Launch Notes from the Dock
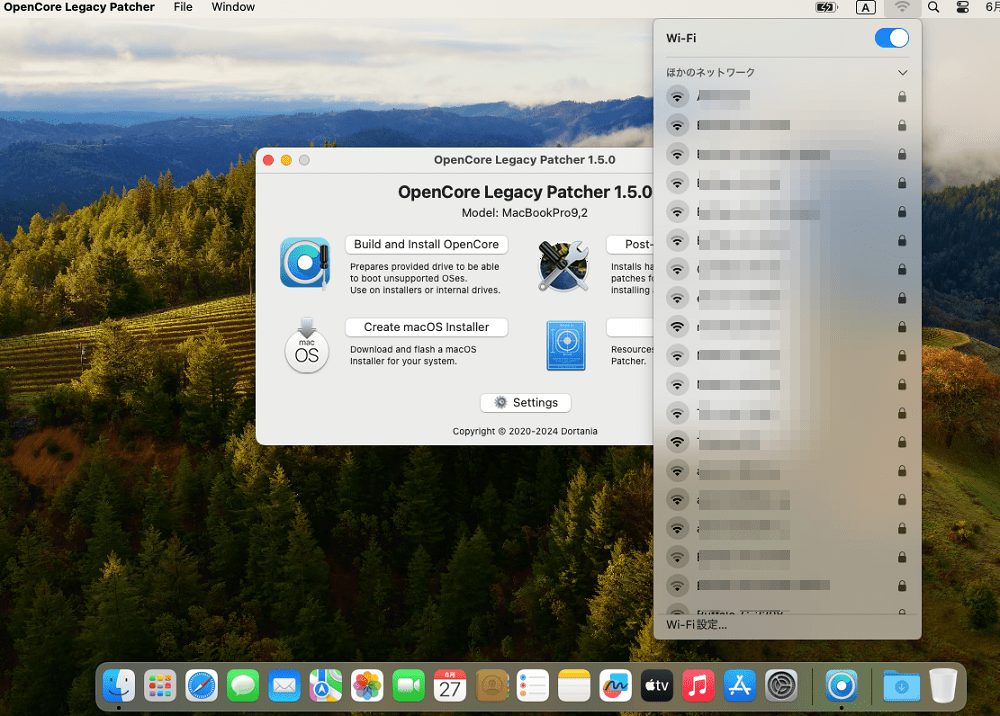Screen dimensions: 1000x716 574,685
